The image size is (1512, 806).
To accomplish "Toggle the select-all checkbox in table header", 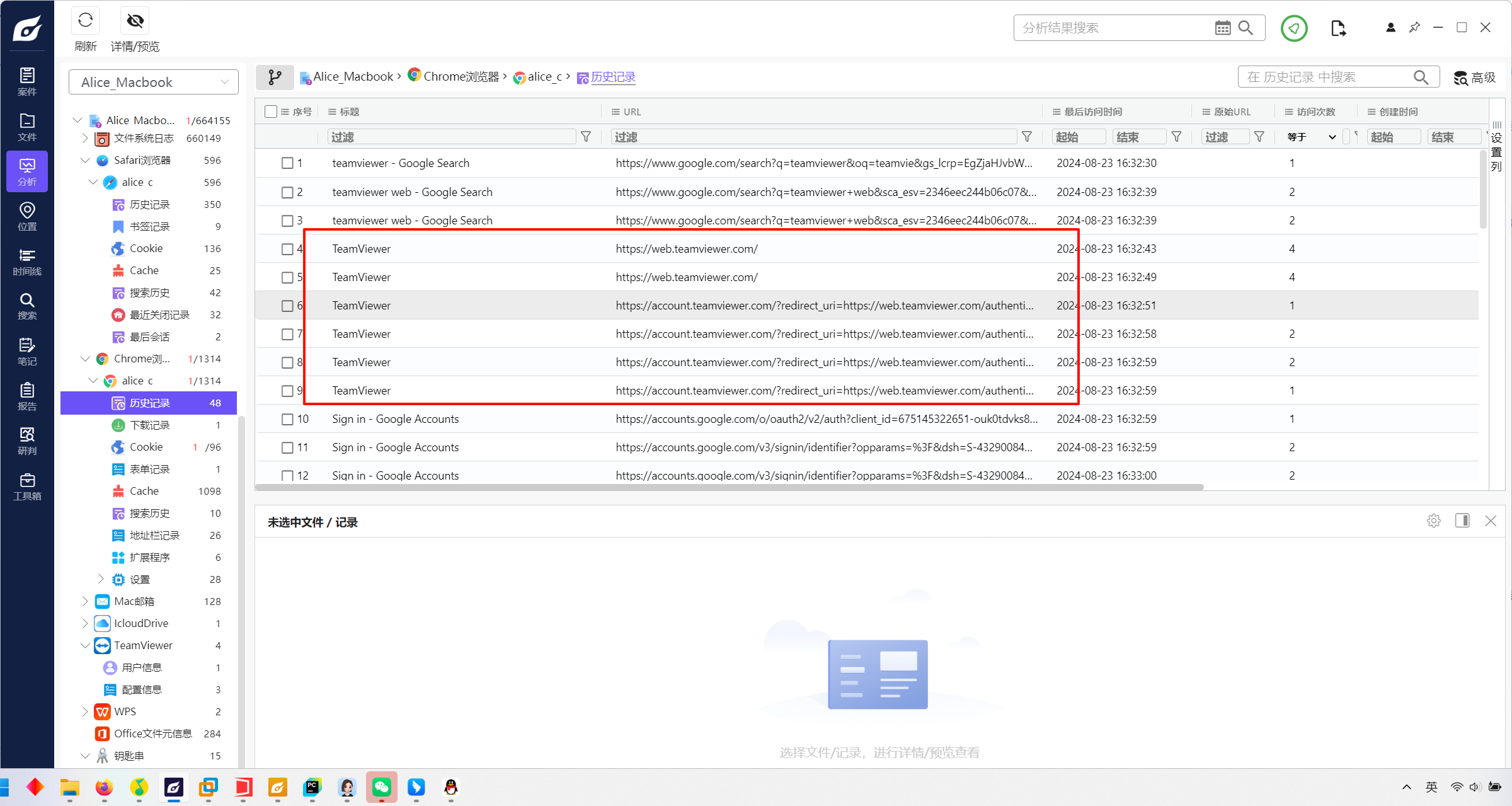I will tap(271, 112).
